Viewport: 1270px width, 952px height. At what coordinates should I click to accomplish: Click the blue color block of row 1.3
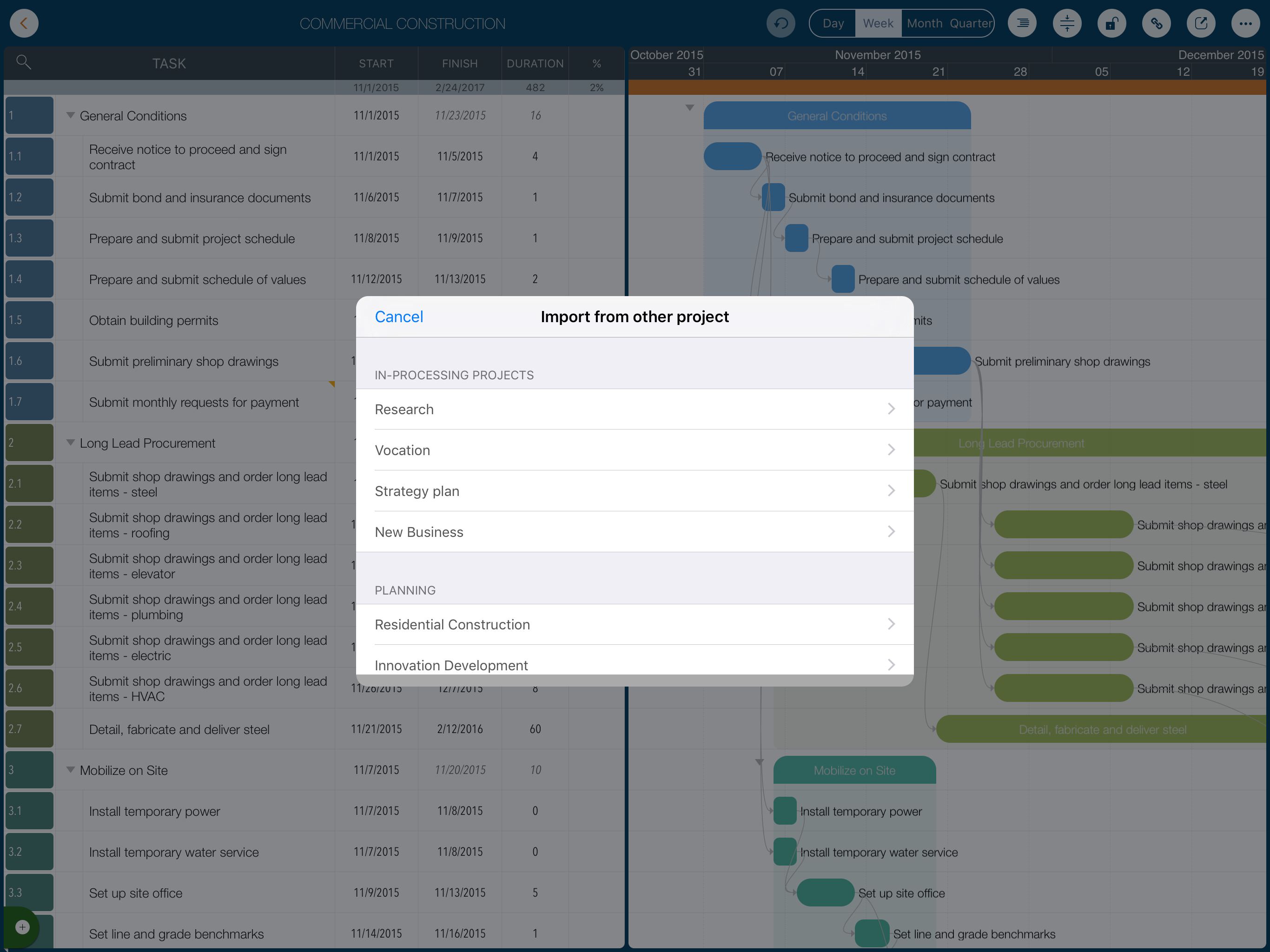[x=29, y=238]
